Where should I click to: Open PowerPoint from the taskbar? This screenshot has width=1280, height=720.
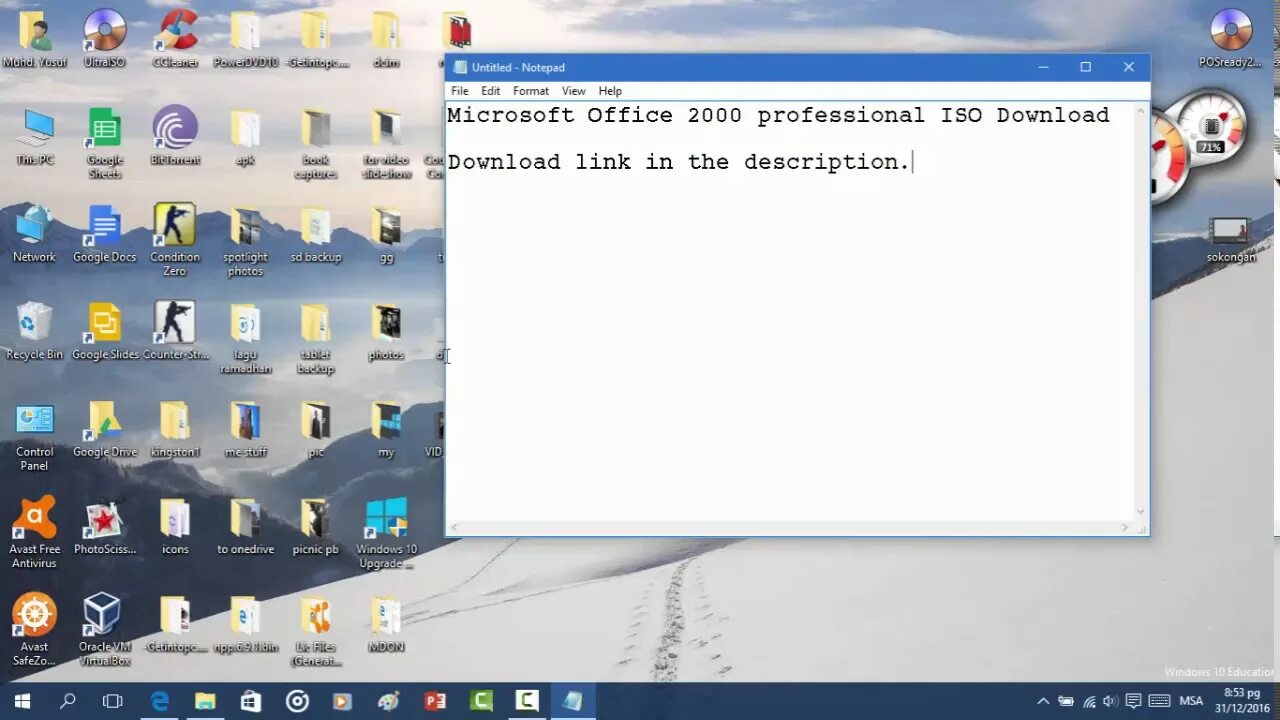[435, 701]
